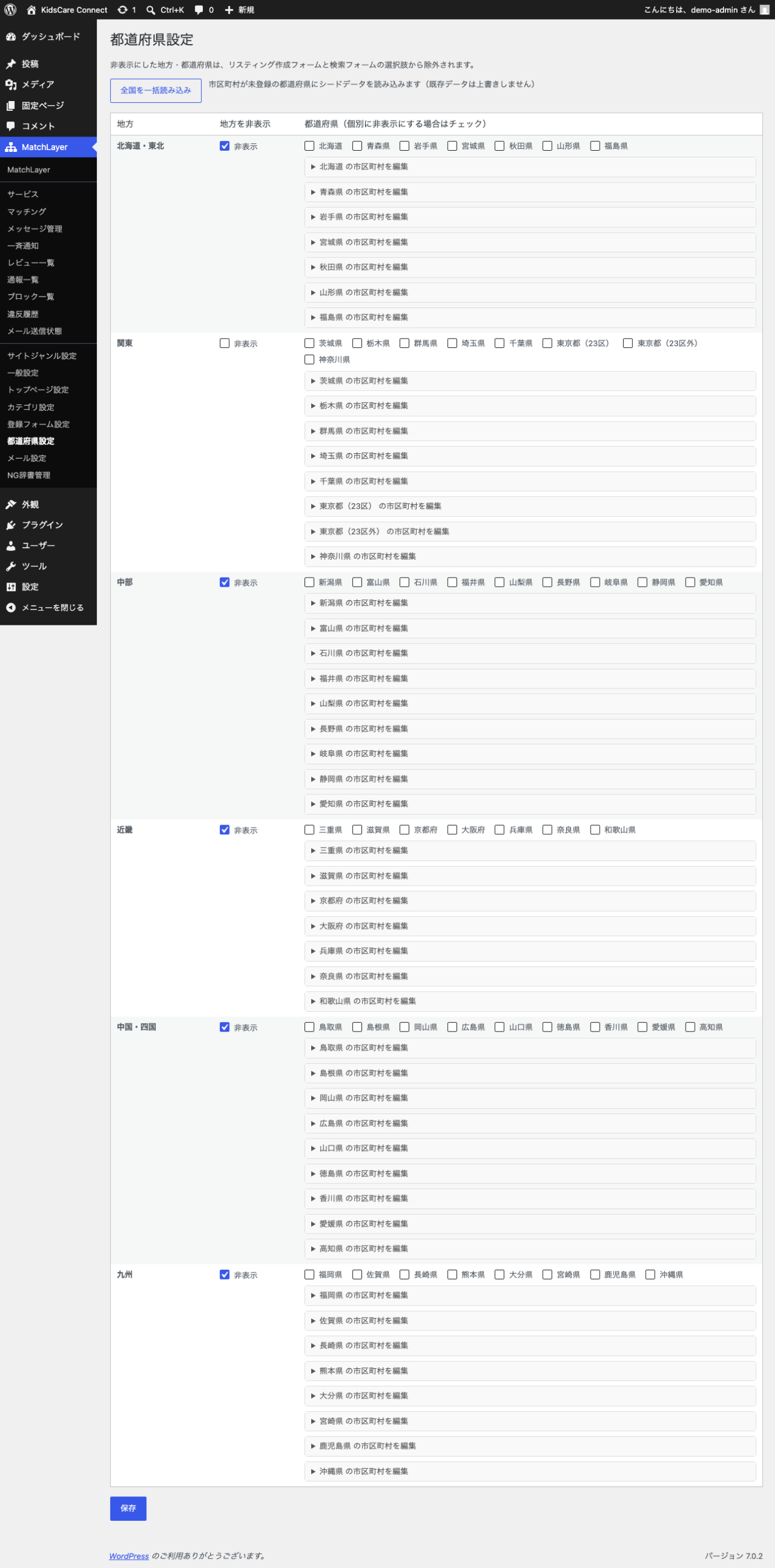Viewport: 775px width, 1568px height.
Task: Click the comments bubble icon in admin bar
Action: (198, 10)
